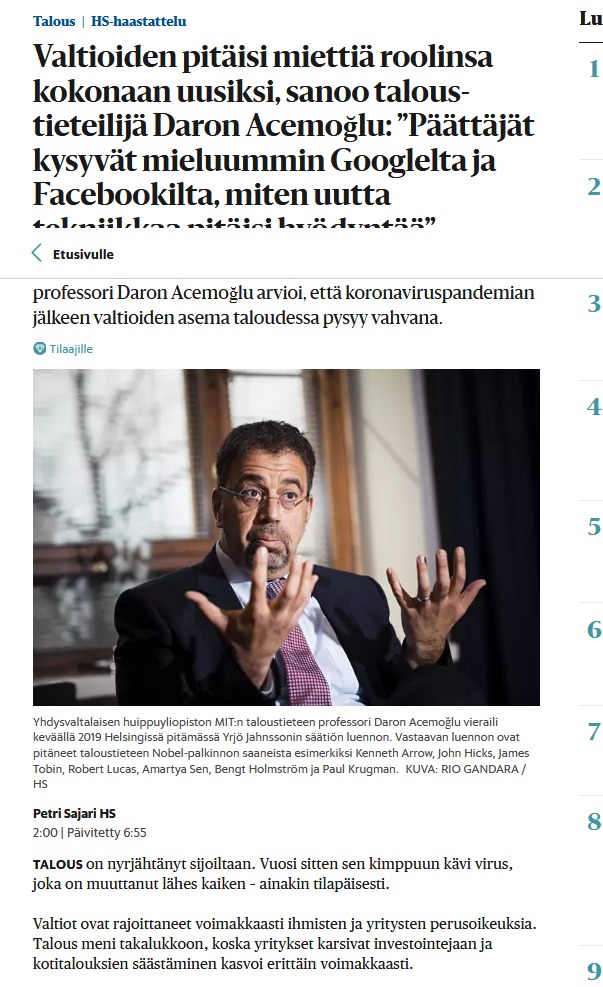Click the article headline about Daron Acemoğlu
603x987 pixels.
[x=284, y=133]
